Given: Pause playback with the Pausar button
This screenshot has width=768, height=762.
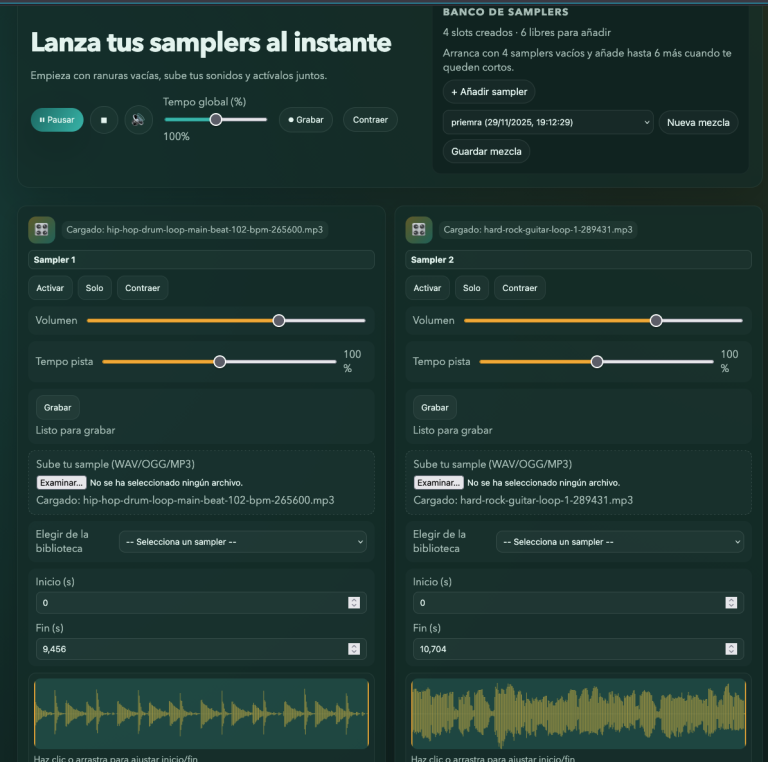Looking at the screenshot, I should point(57,120).
